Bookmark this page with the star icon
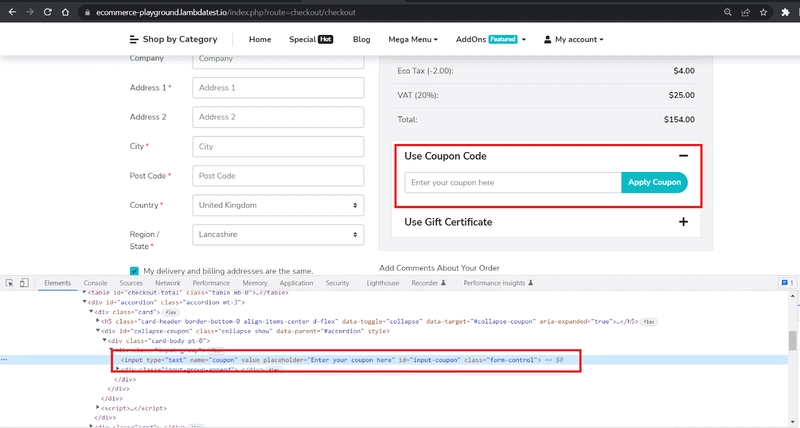Viewport: 800px width, 428px height. (763, 12)
